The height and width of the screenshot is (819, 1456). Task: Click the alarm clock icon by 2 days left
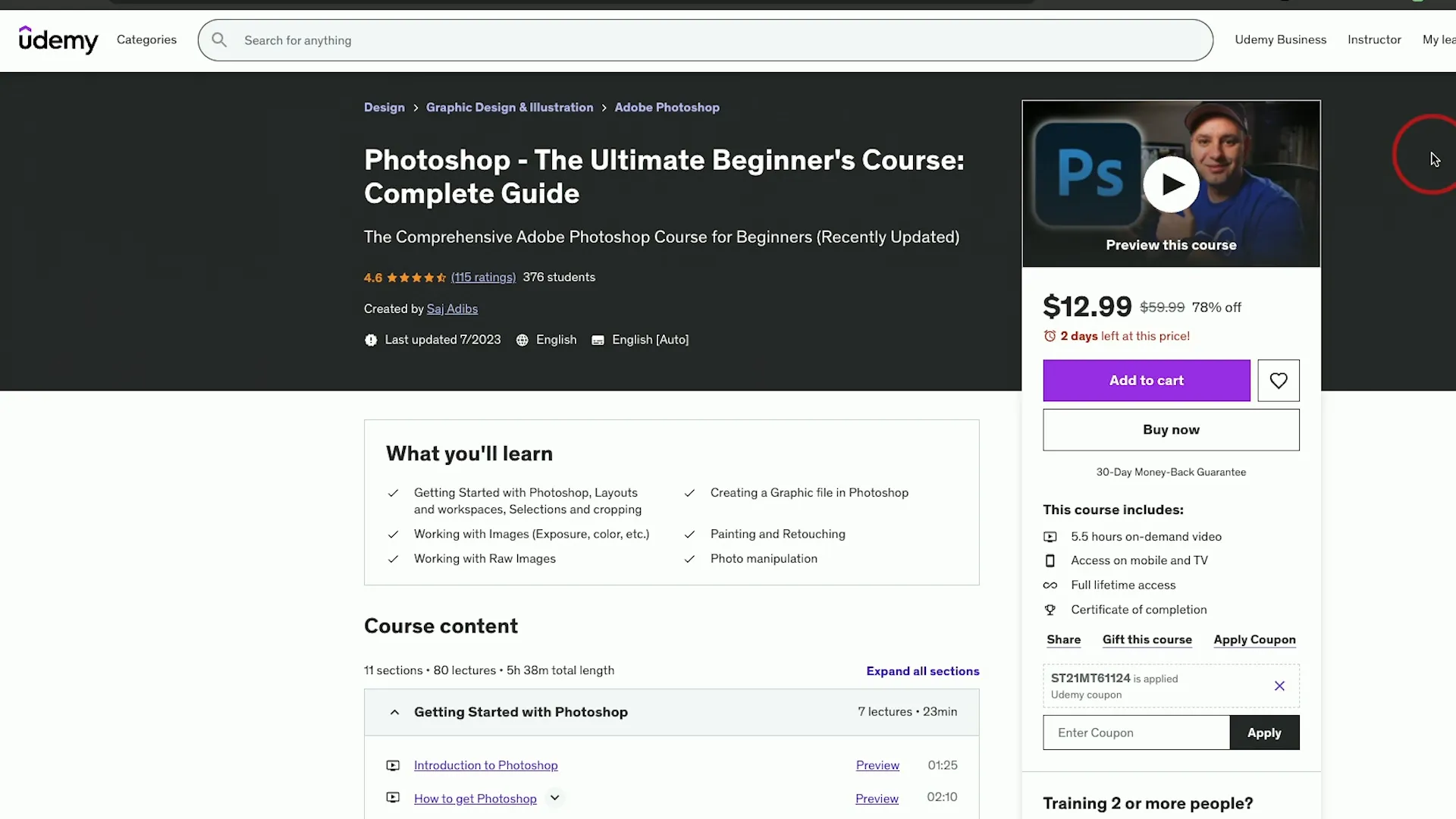click(x=1050, y=336)
